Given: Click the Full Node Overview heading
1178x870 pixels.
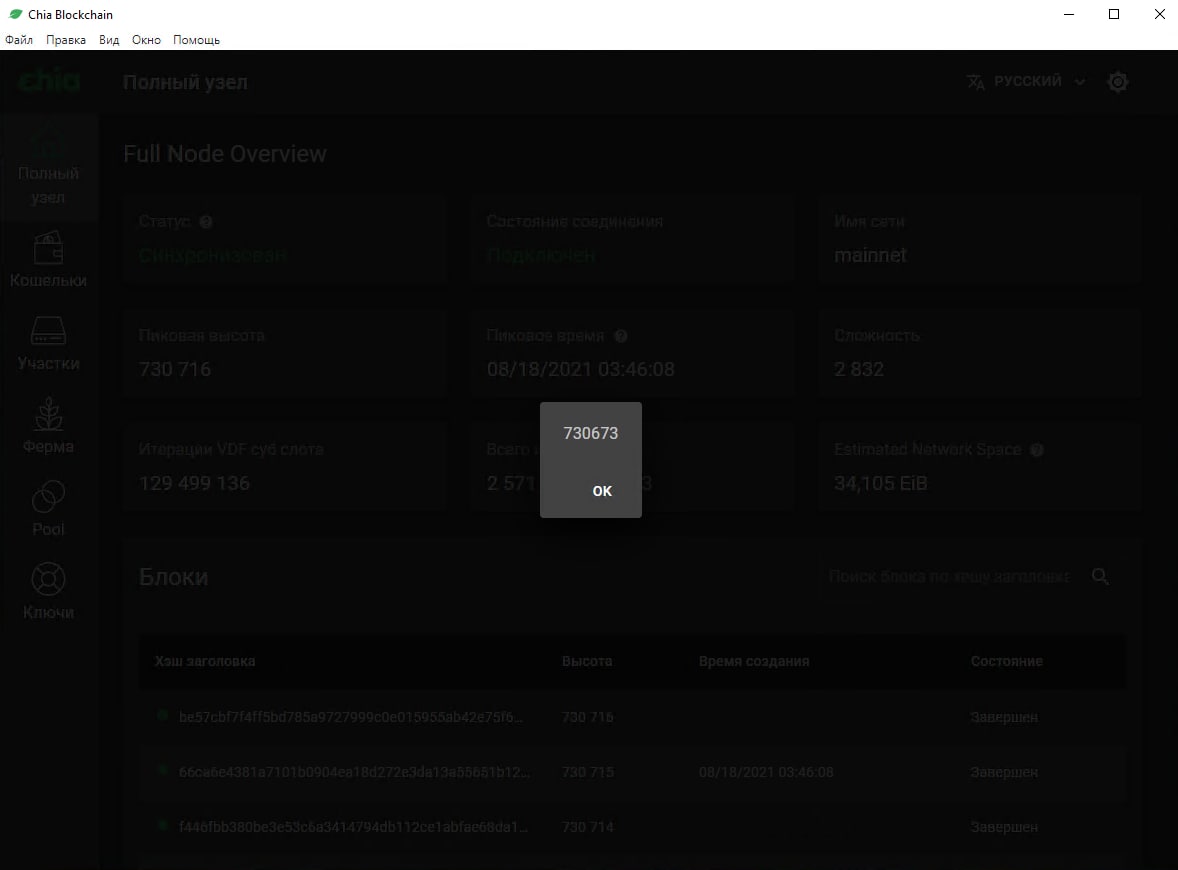Looking at the screenshot, I should [x=225, y=154].
